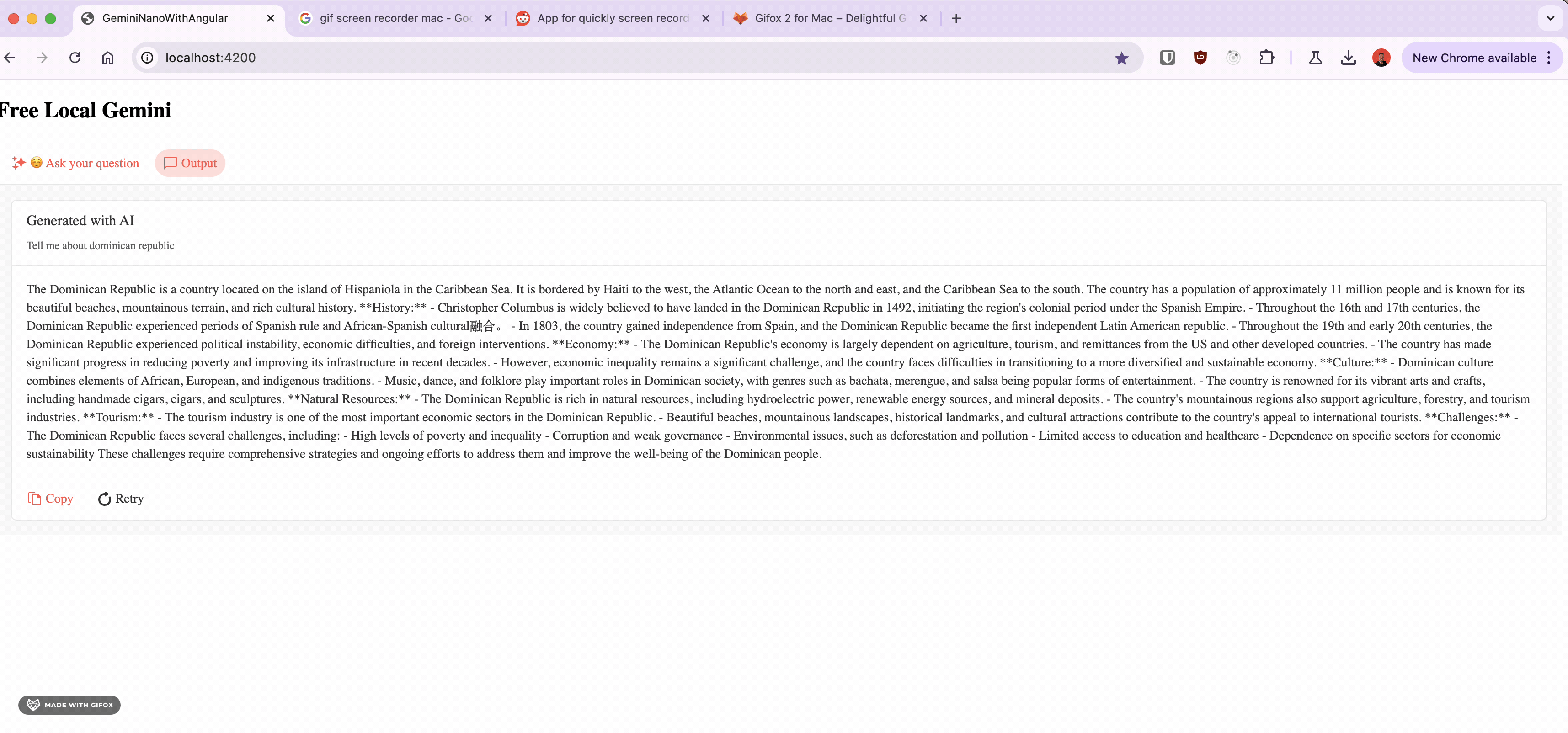Viewport: 1568px width, 733px height.
Task: Select the Output tab
Action: click(190, 163)
